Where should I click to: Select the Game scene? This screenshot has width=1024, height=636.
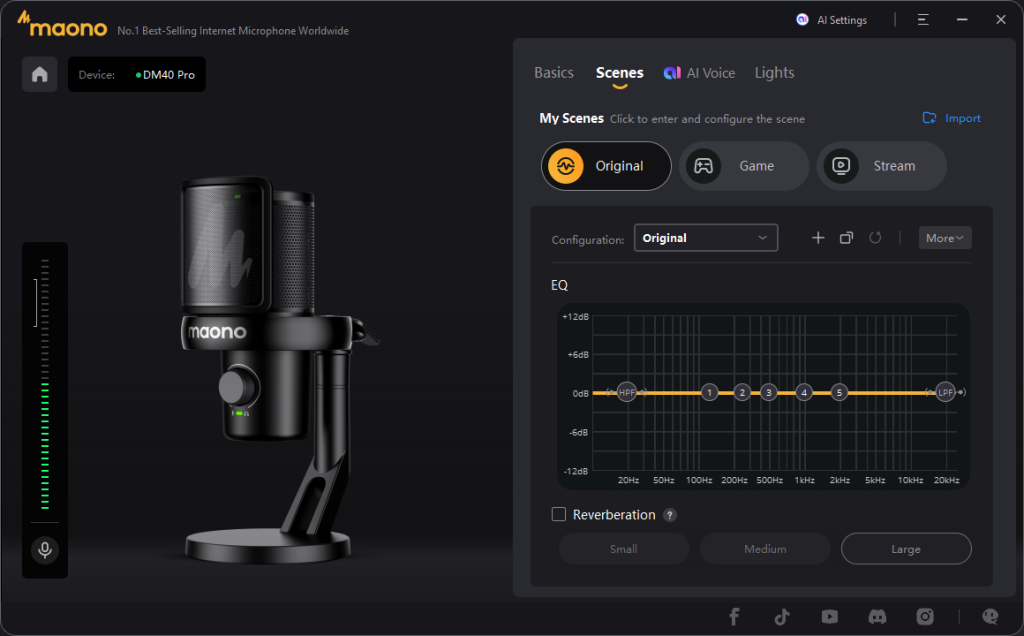[x=743, y=166]
